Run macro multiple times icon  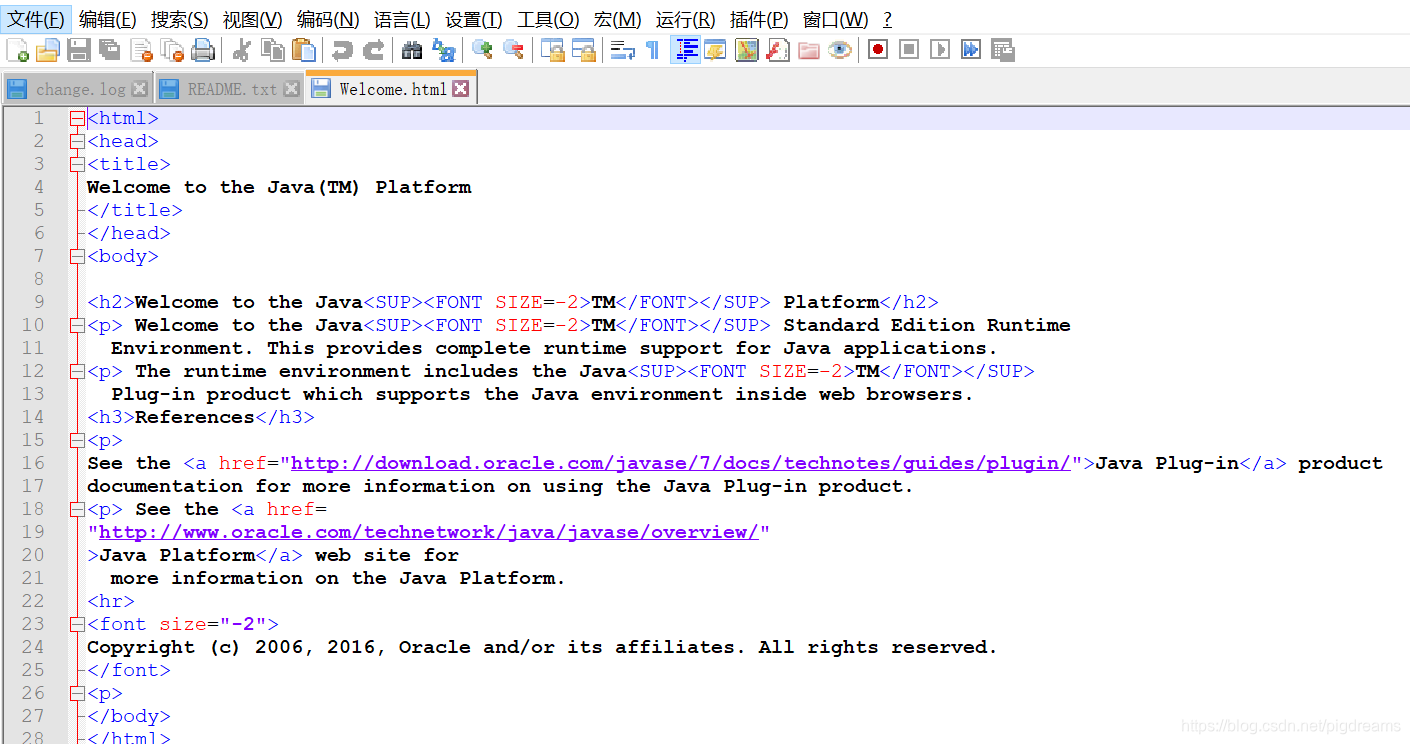tap(971, 49)
